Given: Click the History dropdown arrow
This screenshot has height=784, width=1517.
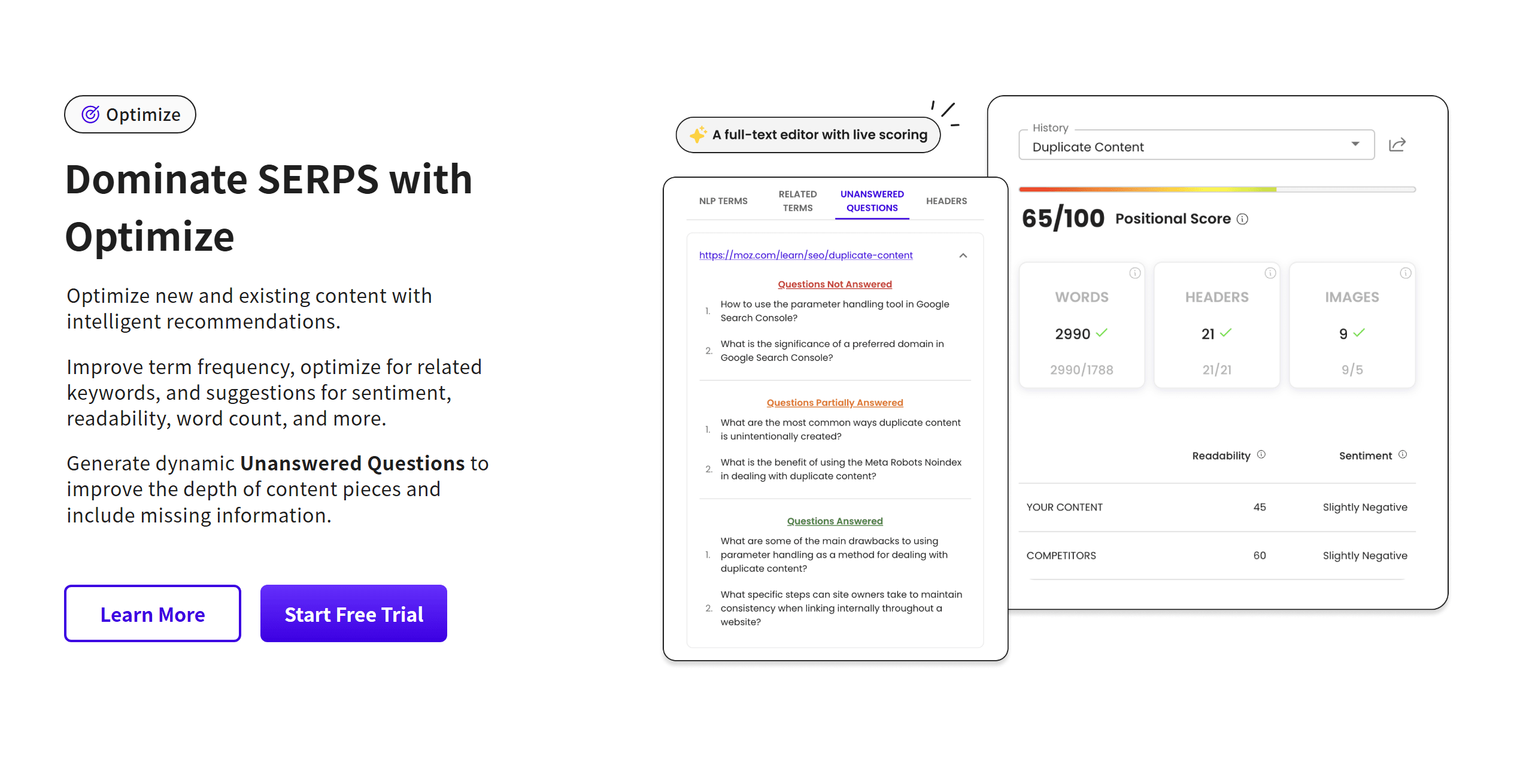Looking at the screenshot, I should (x=1355, y=144).
